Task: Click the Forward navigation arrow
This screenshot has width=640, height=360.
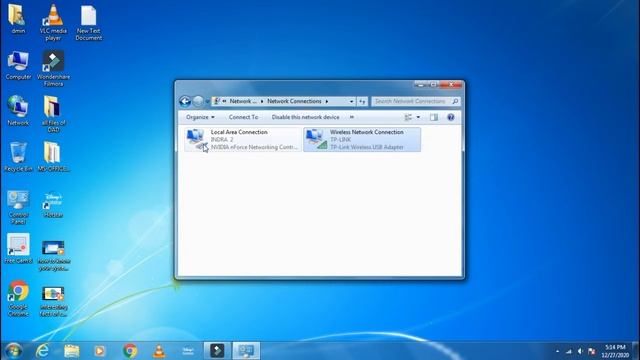Action: pyautogui.click(x=198, y=101)
